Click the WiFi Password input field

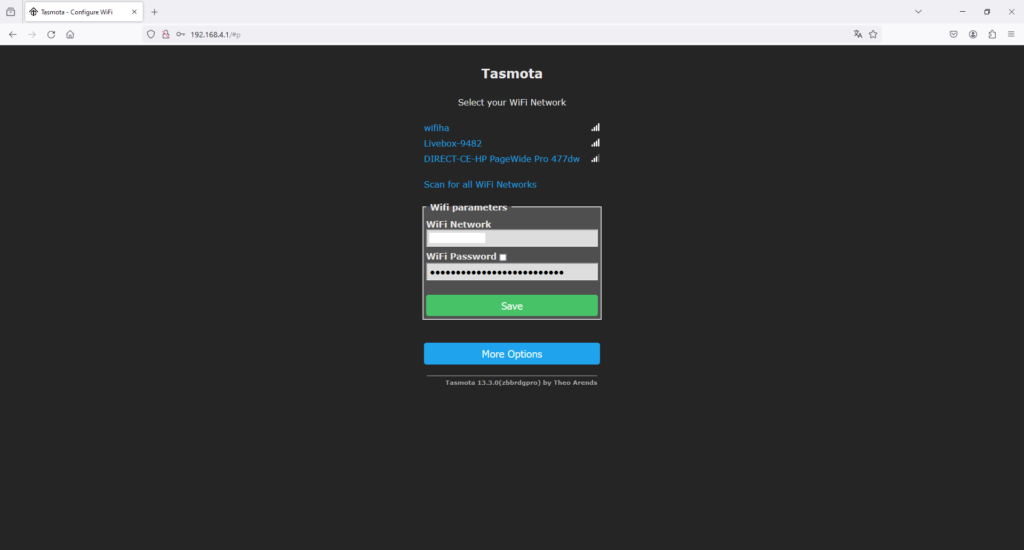click(512, 272)
